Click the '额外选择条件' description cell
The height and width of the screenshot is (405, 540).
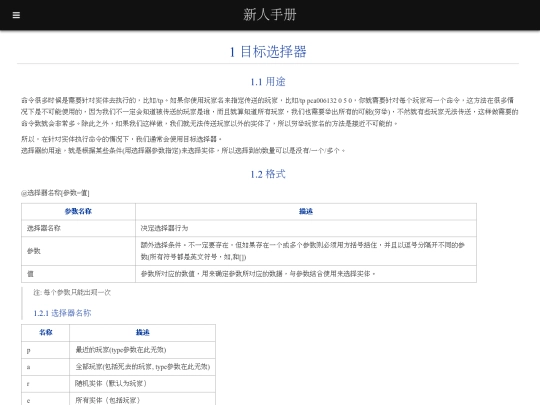click(x=306, y=251)
